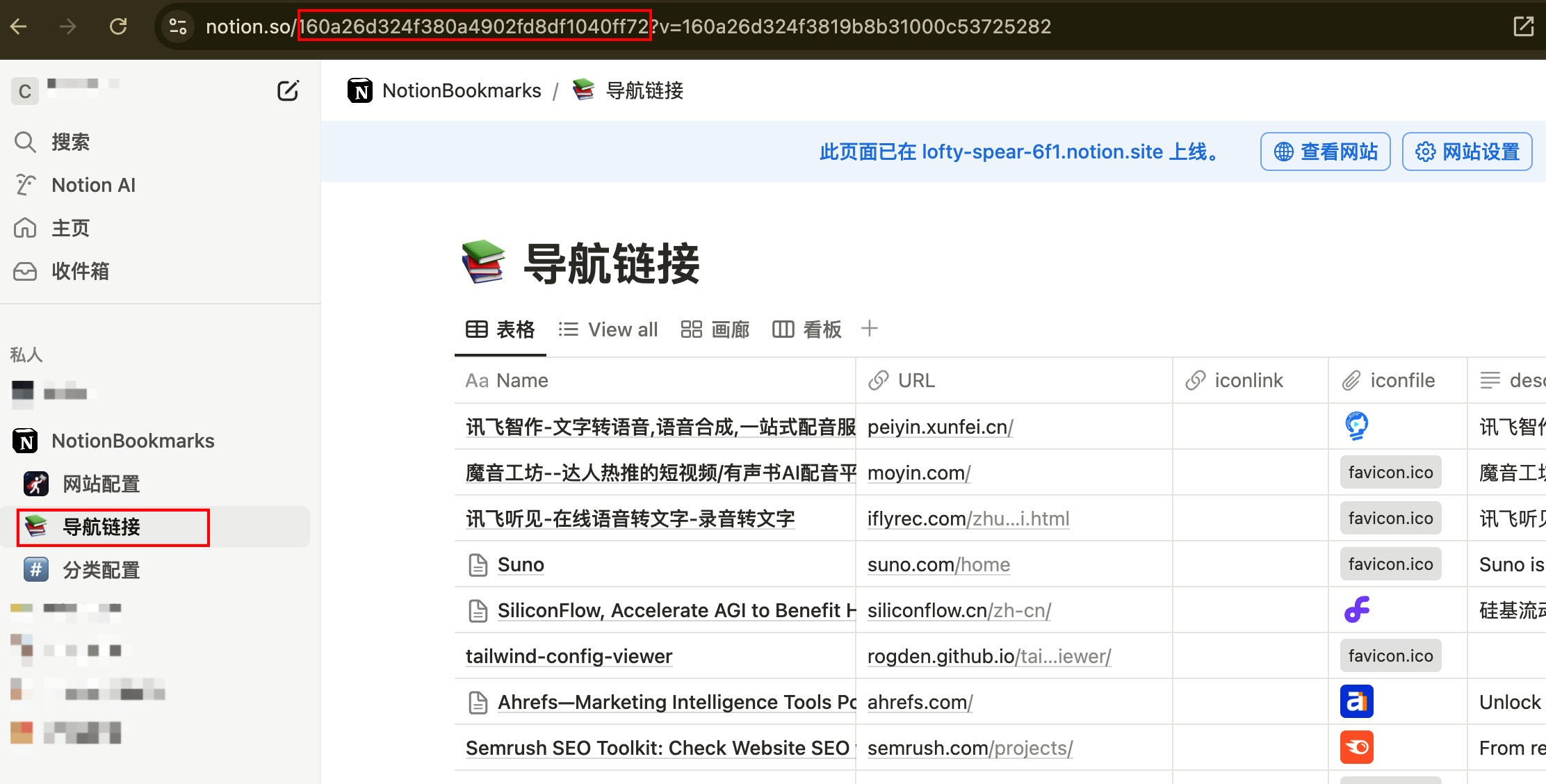The image size is (1546, 784).
Task: Click the Name column header
Action: tap(655, 380)
